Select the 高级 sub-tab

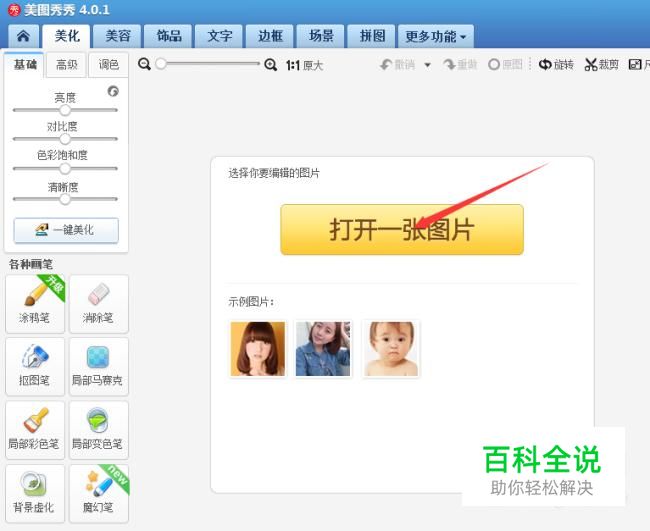pos(66,65)
